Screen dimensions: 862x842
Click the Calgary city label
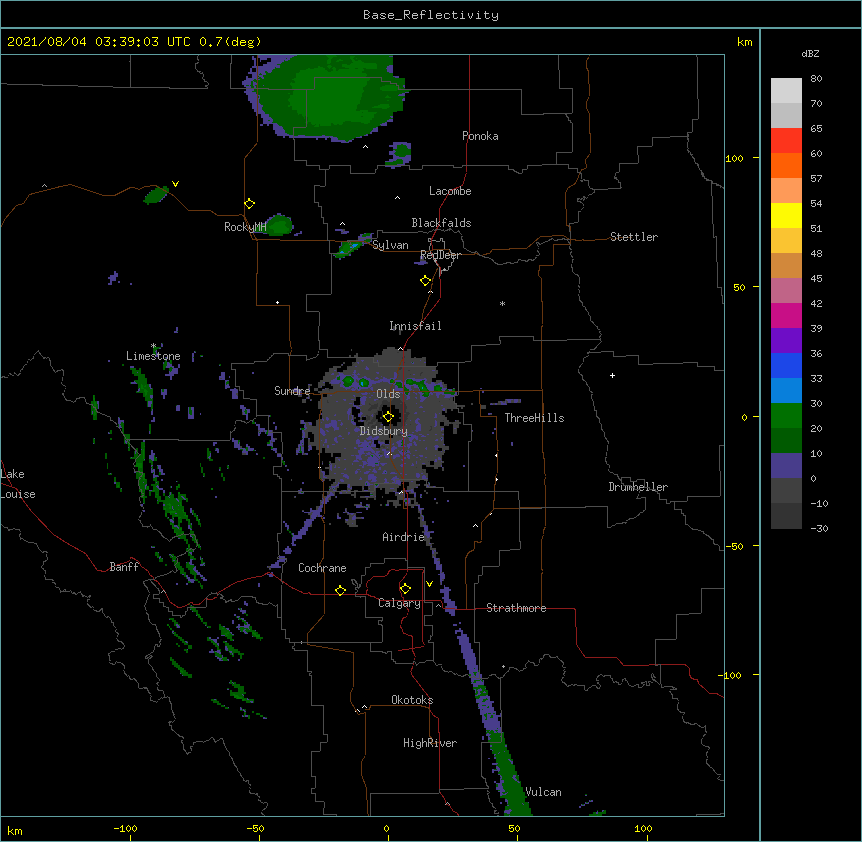click(399, 603)
